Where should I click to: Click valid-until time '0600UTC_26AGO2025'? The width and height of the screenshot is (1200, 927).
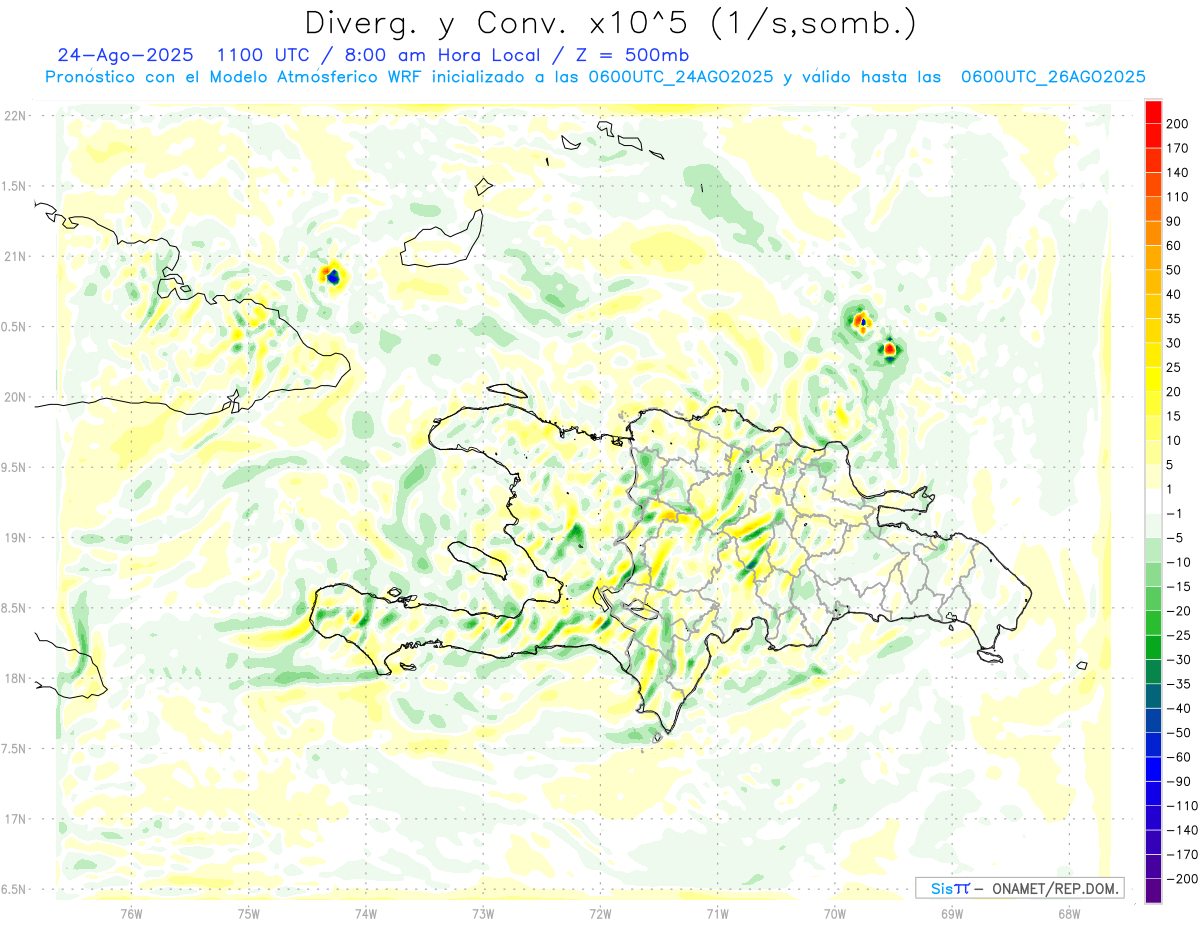1052,77
